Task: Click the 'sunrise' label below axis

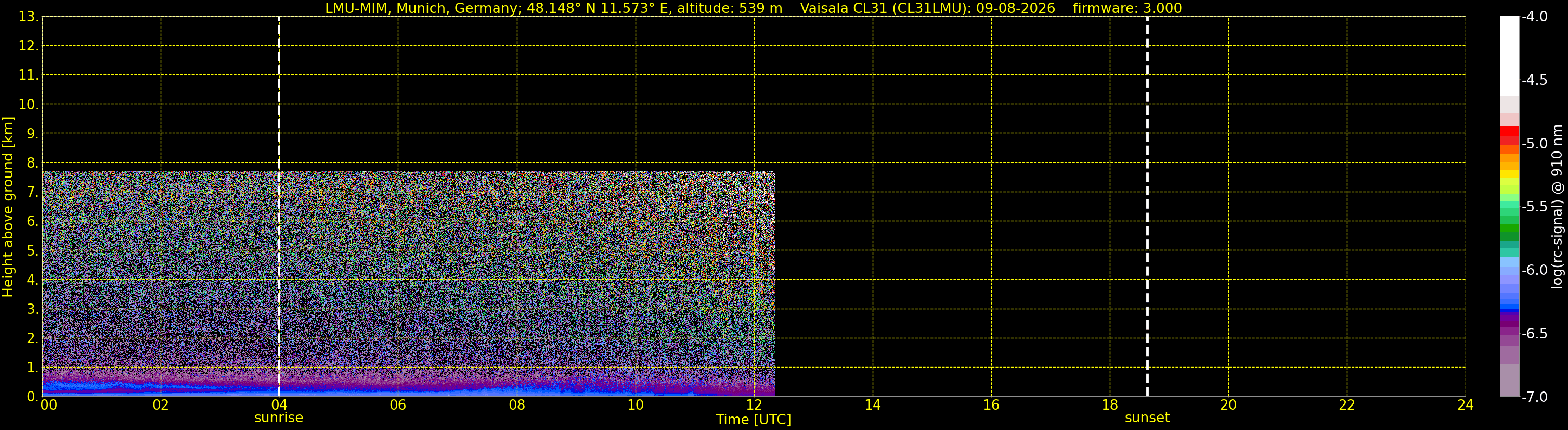Action: [278, 418]
